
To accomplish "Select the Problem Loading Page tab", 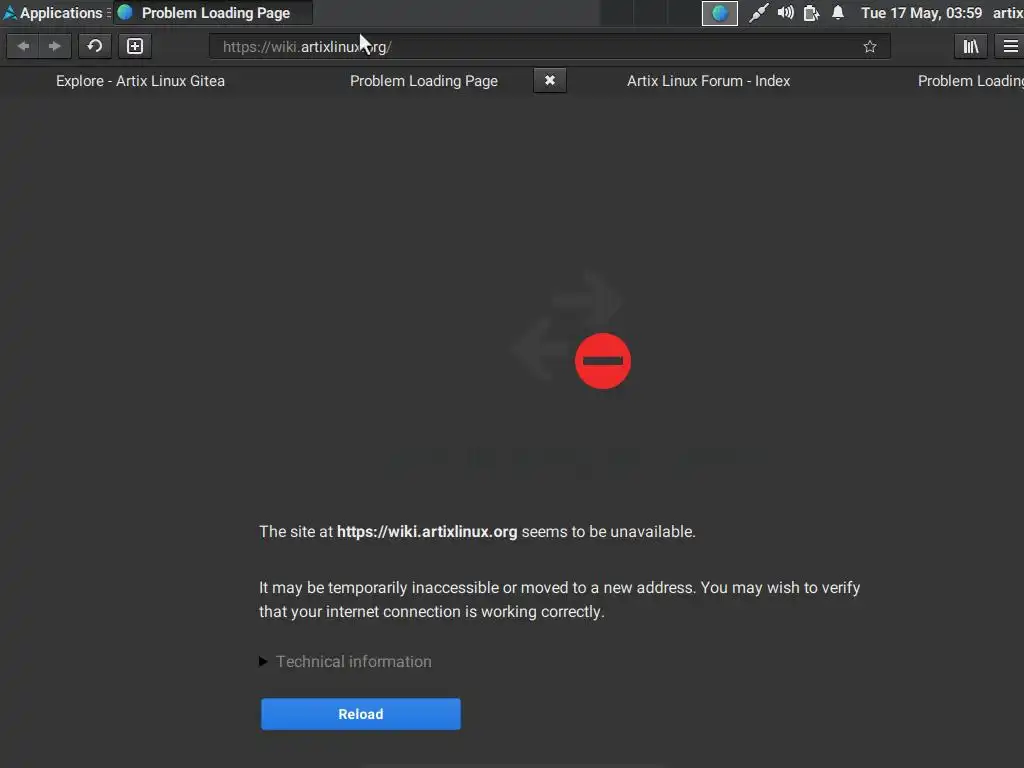I will [x=424, y=81].
